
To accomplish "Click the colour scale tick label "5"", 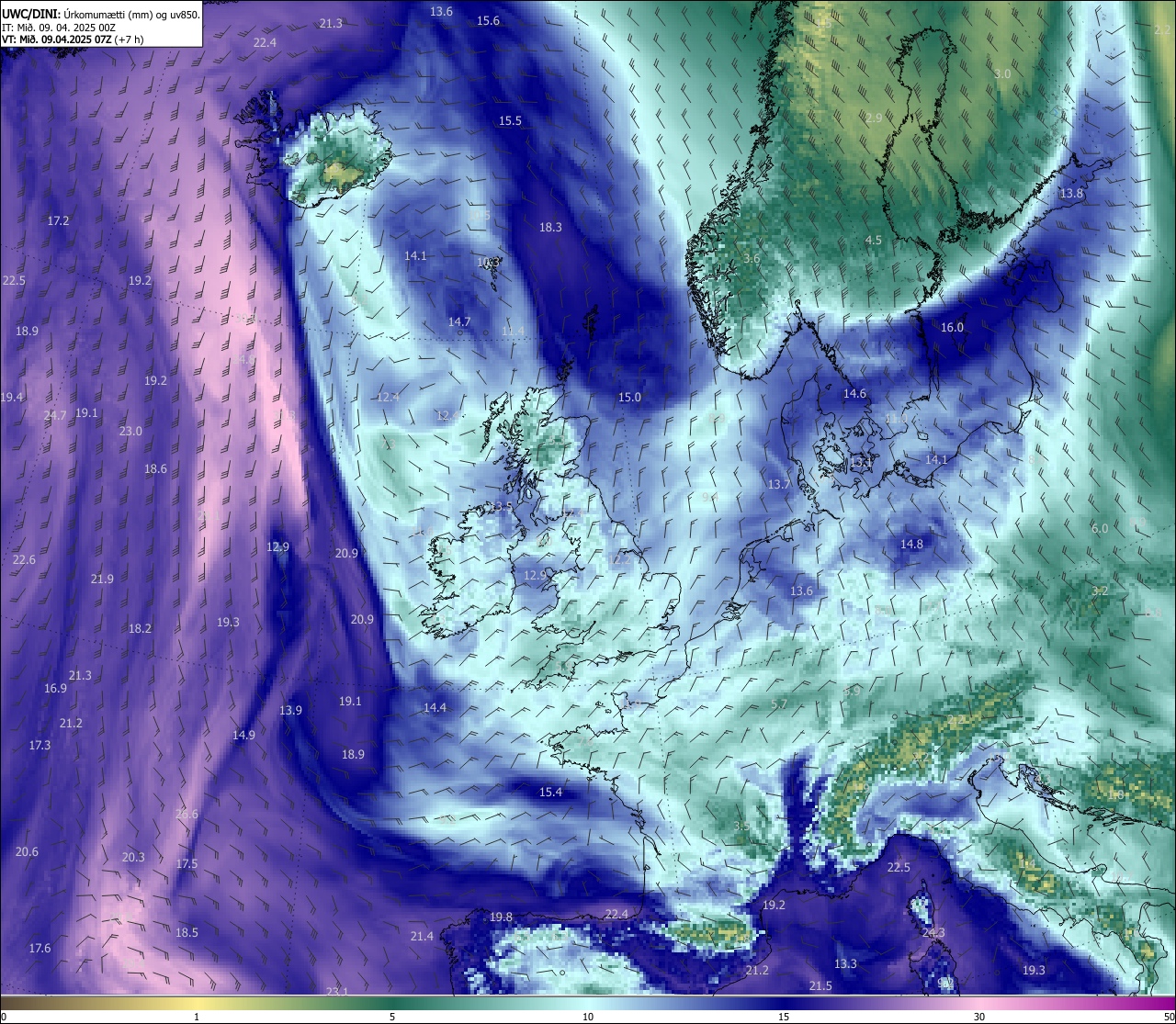I will tap(392, 1017).
